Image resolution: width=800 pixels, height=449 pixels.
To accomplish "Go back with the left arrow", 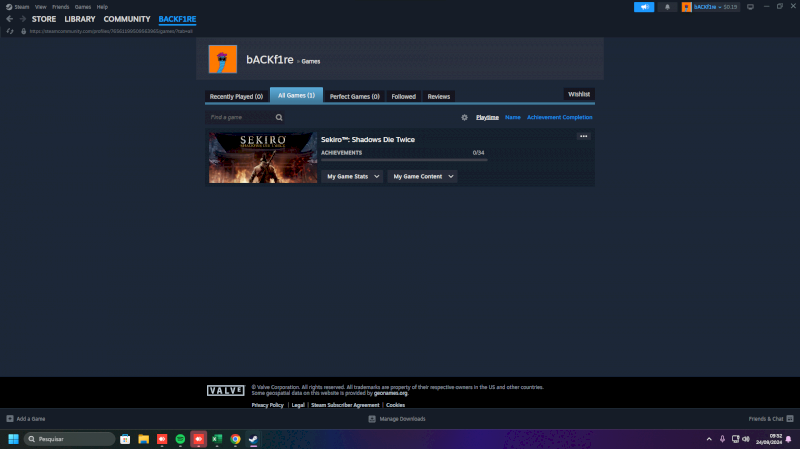I will point(10,19).
